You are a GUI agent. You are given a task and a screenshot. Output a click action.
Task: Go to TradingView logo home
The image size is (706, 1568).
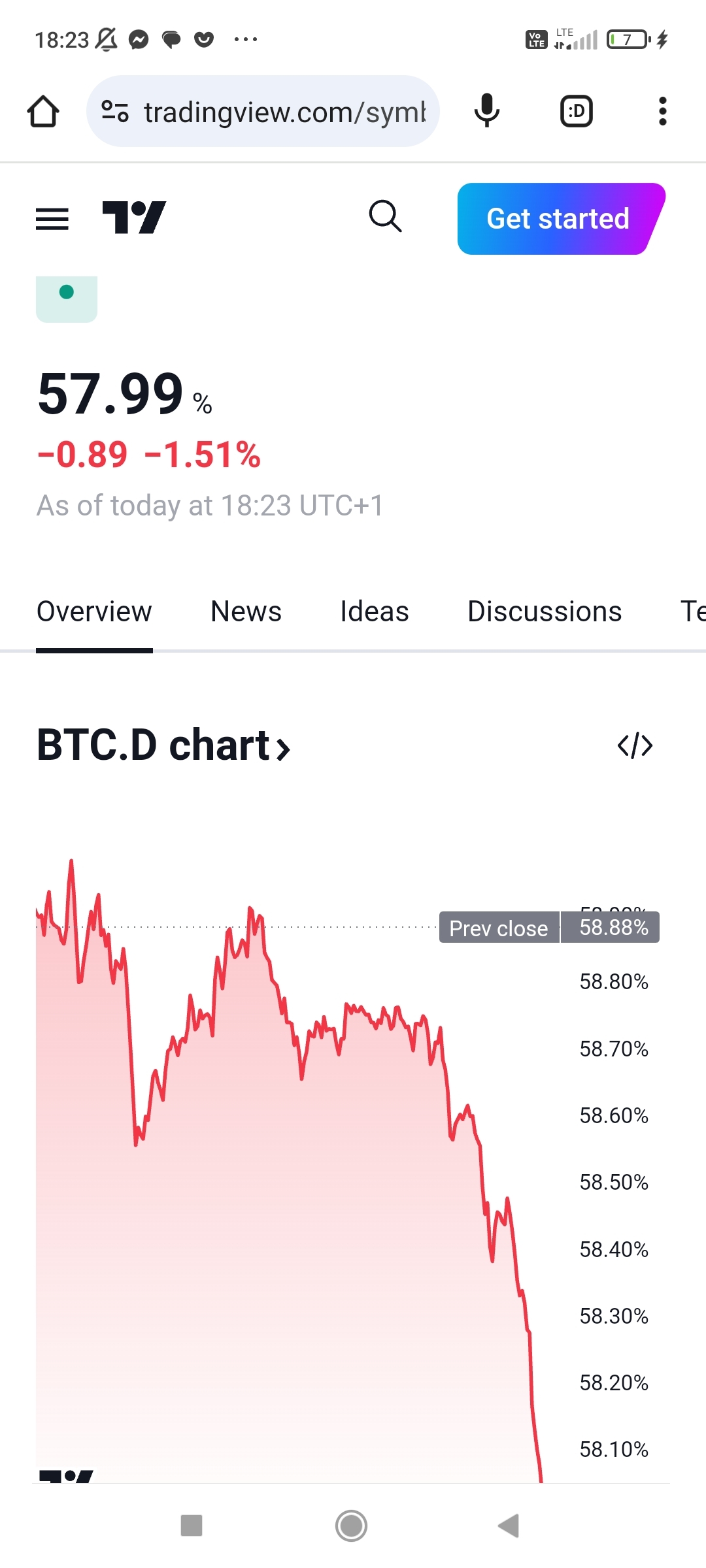134,218
